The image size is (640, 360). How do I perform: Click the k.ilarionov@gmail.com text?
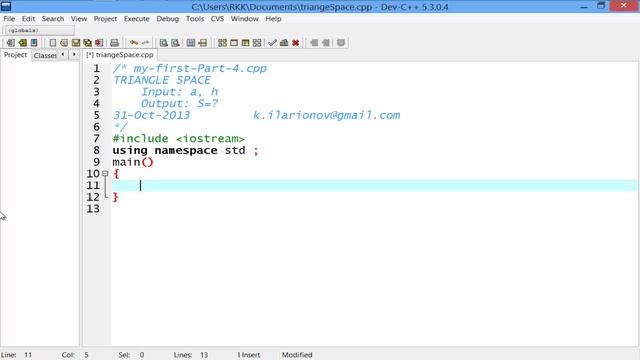(x=327, y=115)
